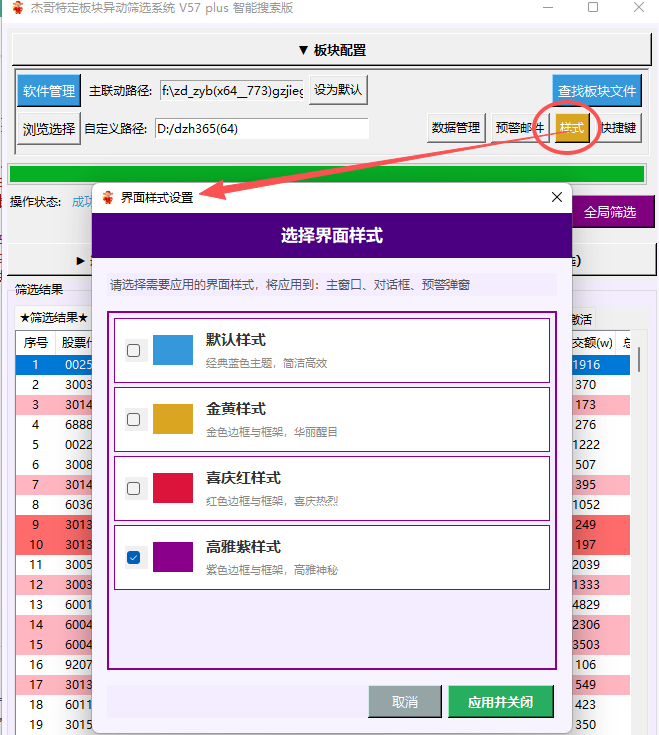This screenshot has height=735, width=659.
Task: Click the 自定义路径 input field
Action: click(x=262, y=128)
